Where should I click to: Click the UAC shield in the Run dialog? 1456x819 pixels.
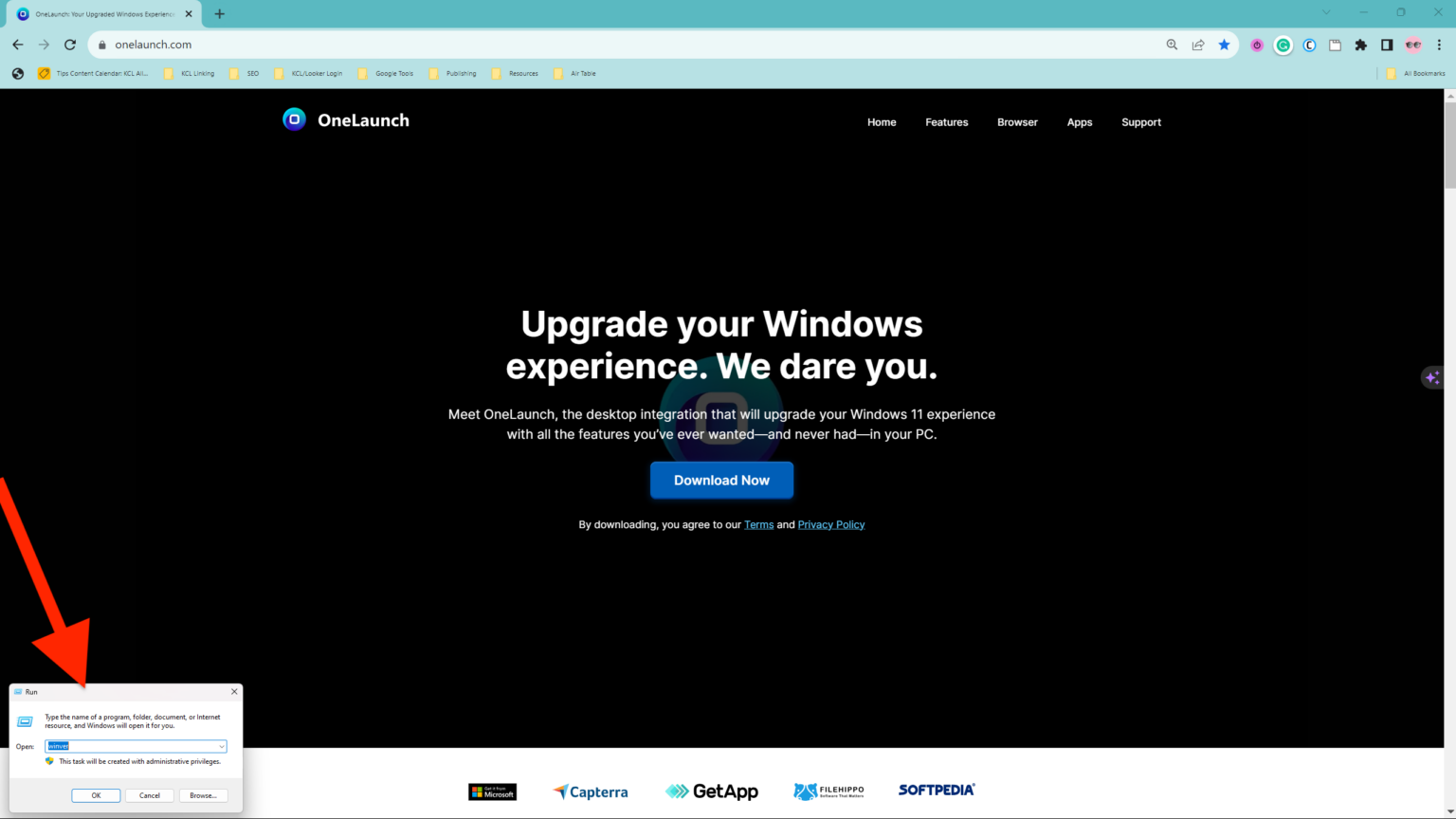tap(49, 760)
